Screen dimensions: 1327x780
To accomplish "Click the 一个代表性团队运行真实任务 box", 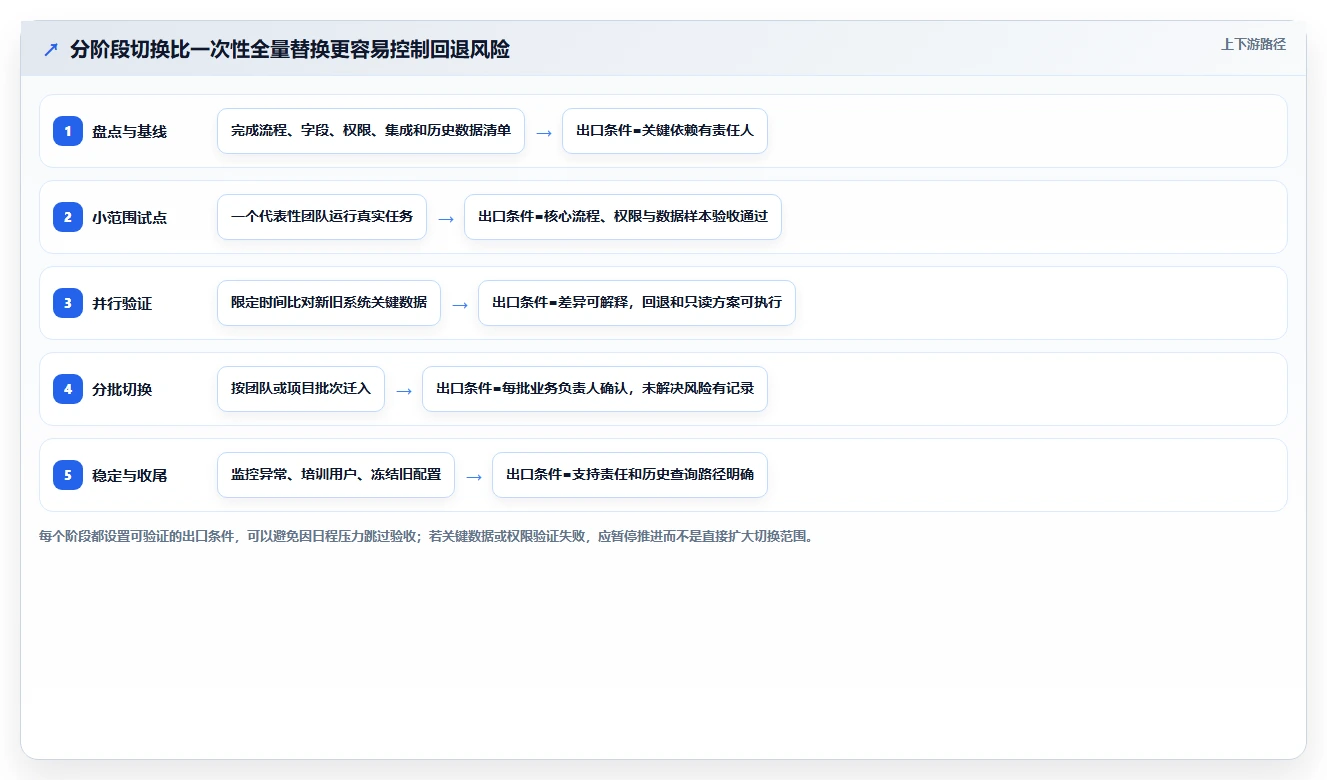I will (322, 217).
